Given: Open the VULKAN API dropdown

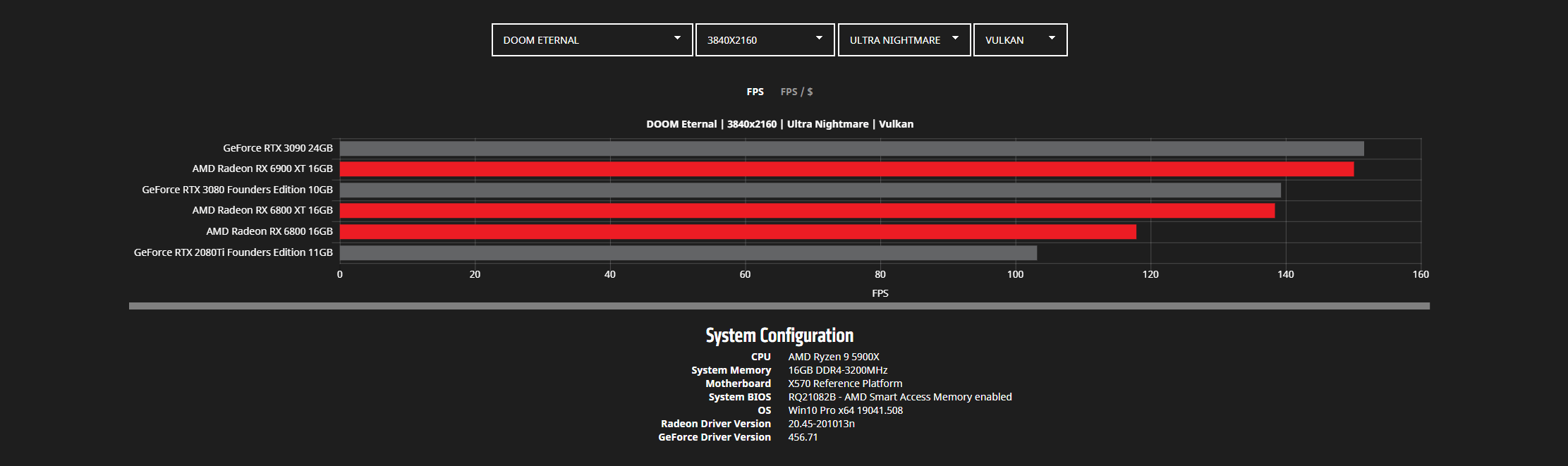Looking at the screenshot, I should (x=1020, y=39).
